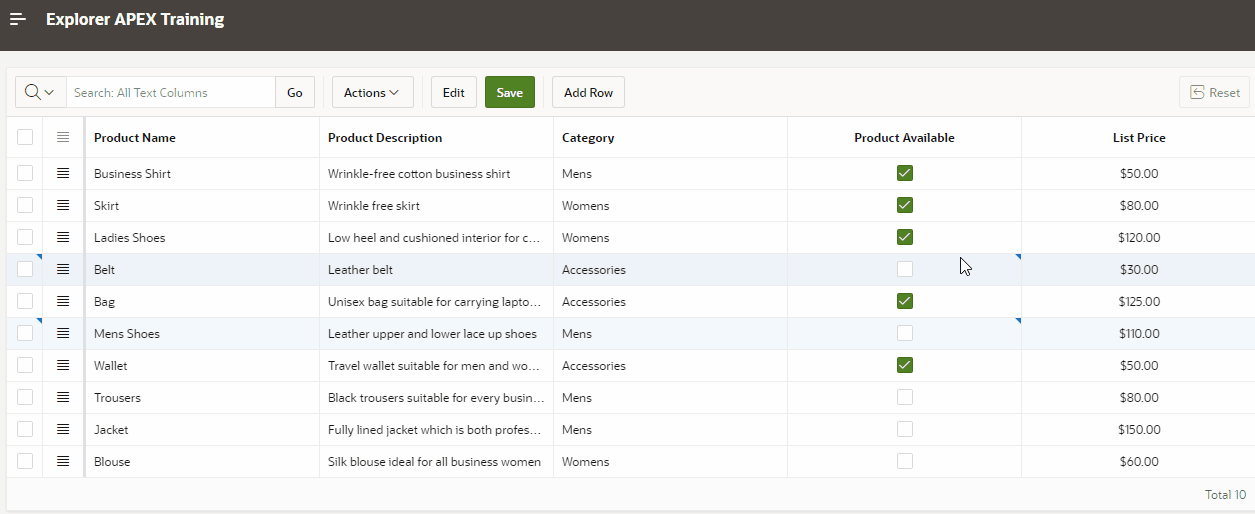Select the Wrinkle free skirt description cell

point(437,205)
